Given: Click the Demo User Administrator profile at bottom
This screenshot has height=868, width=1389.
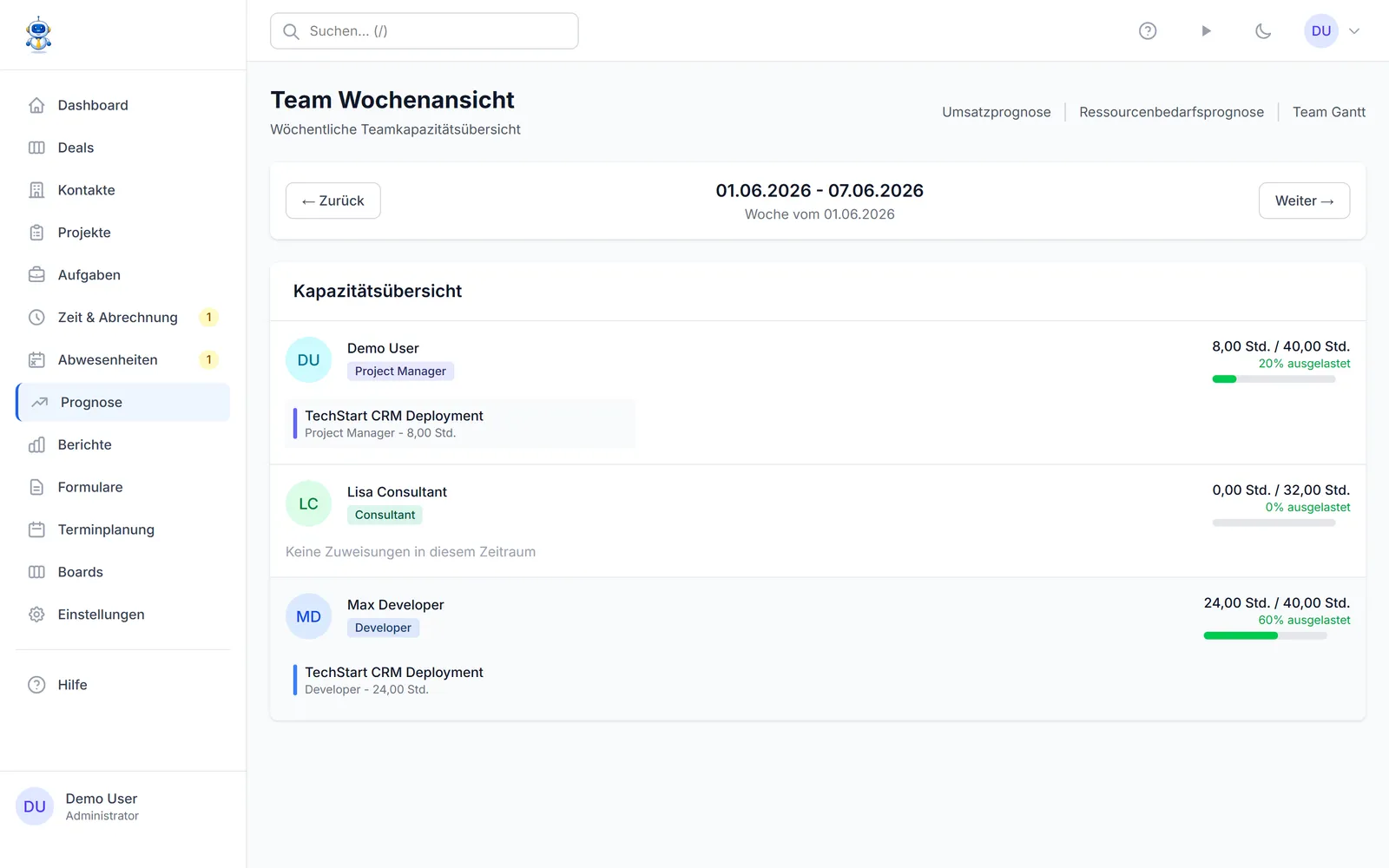Looking at the screenshot, I should click(122, 806).
